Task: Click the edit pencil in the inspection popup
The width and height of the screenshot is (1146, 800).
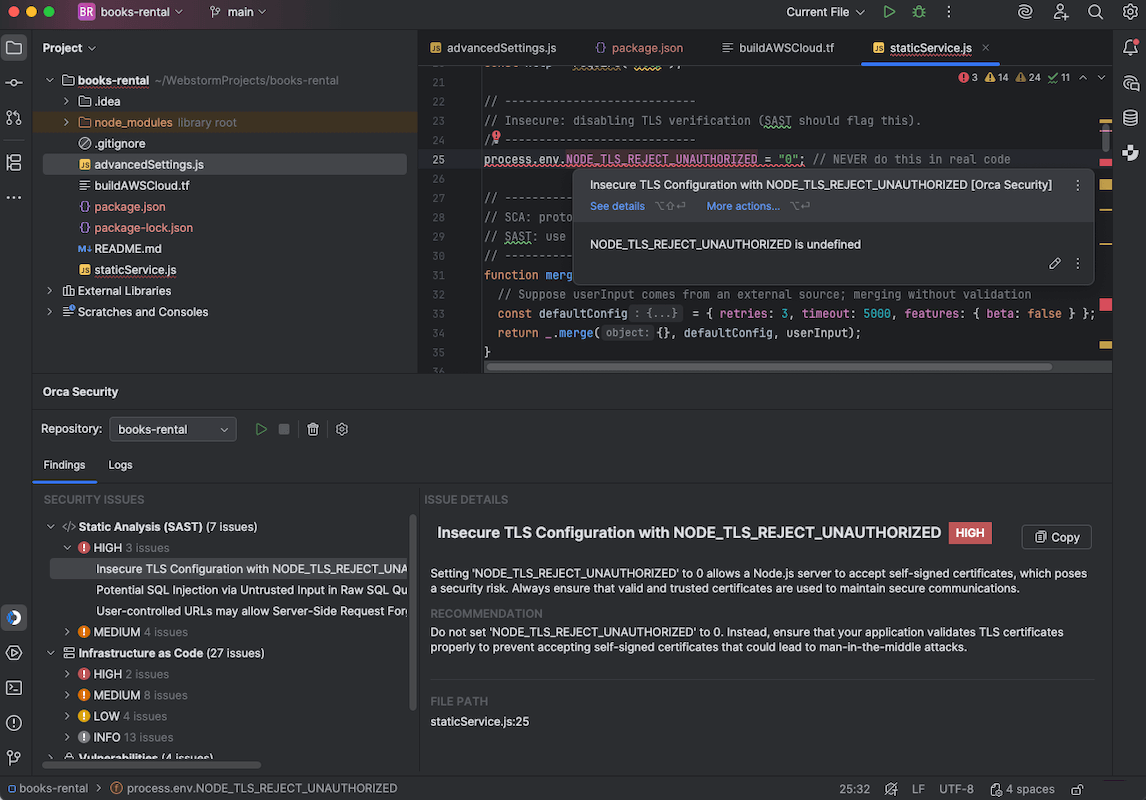Action: coord(1054,264)
